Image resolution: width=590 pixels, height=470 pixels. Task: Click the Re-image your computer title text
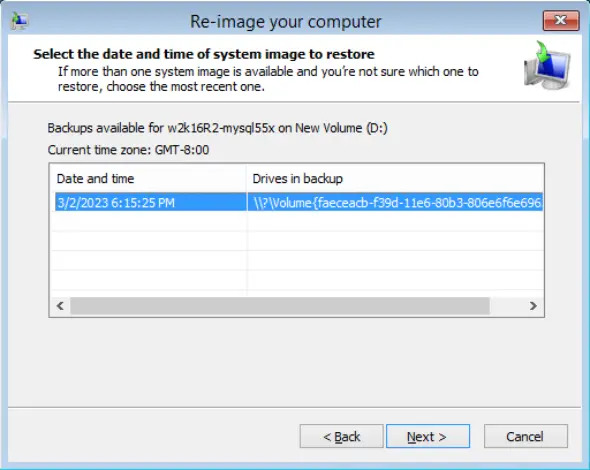point(286,21)
